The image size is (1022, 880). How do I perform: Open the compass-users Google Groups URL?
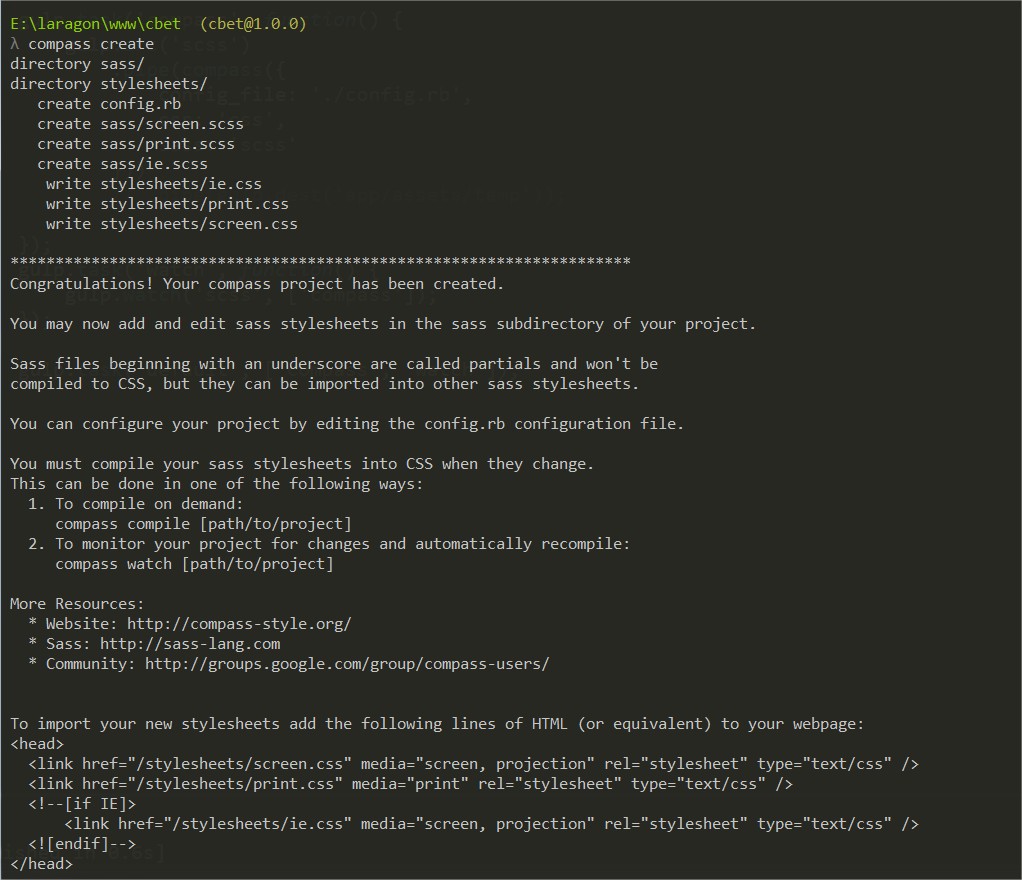tap(347, 664)
